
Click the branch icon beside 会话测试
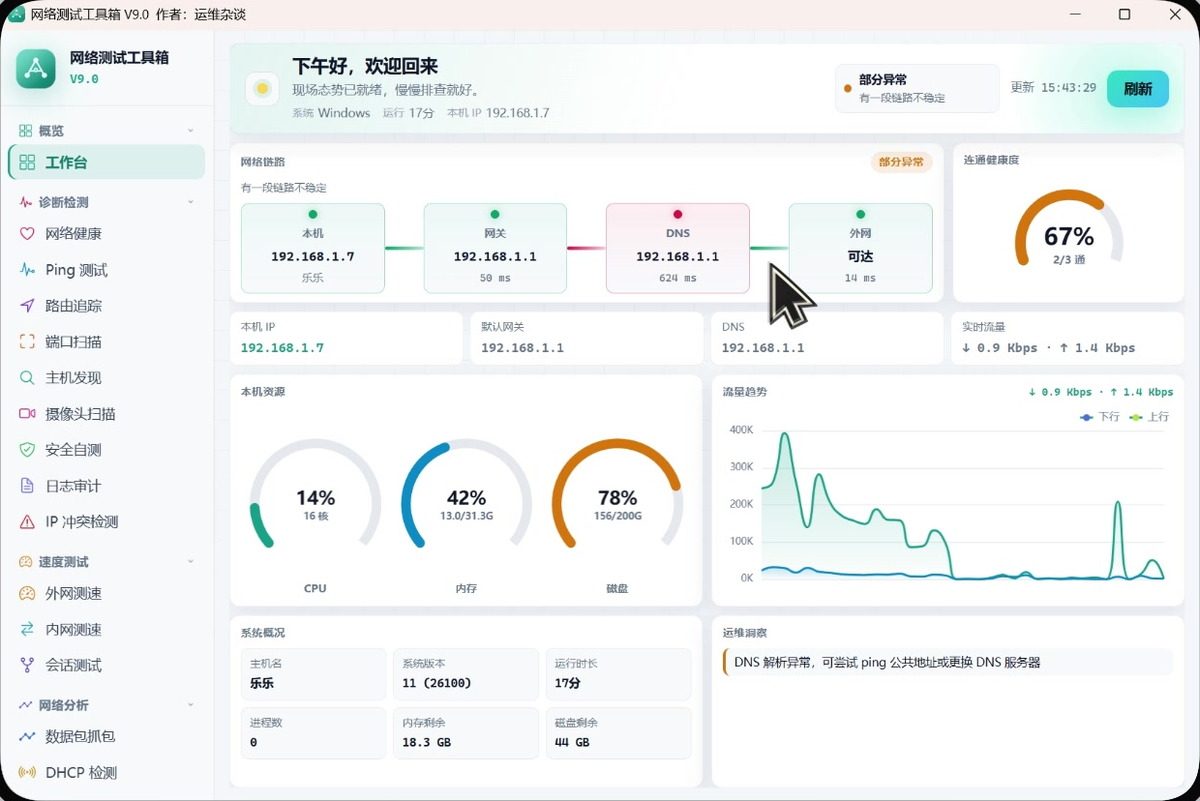point(27,665)
